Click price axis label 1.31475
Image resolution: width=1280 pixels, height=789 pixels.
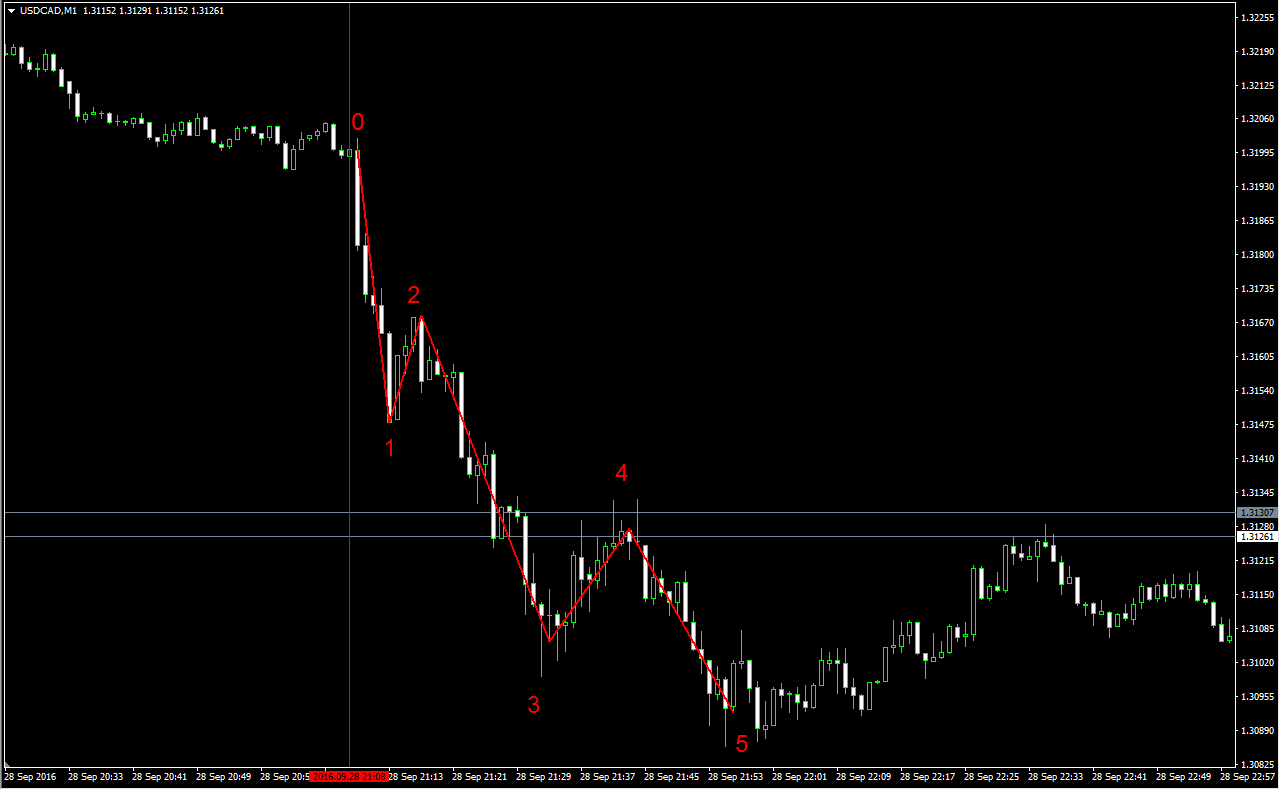coord(1256,425)
